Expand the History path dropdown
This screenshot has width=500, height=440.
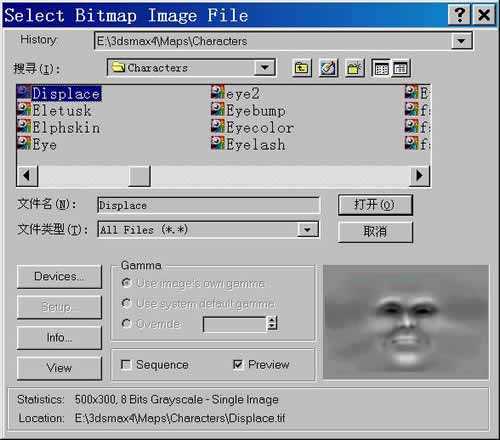(461, 41)
